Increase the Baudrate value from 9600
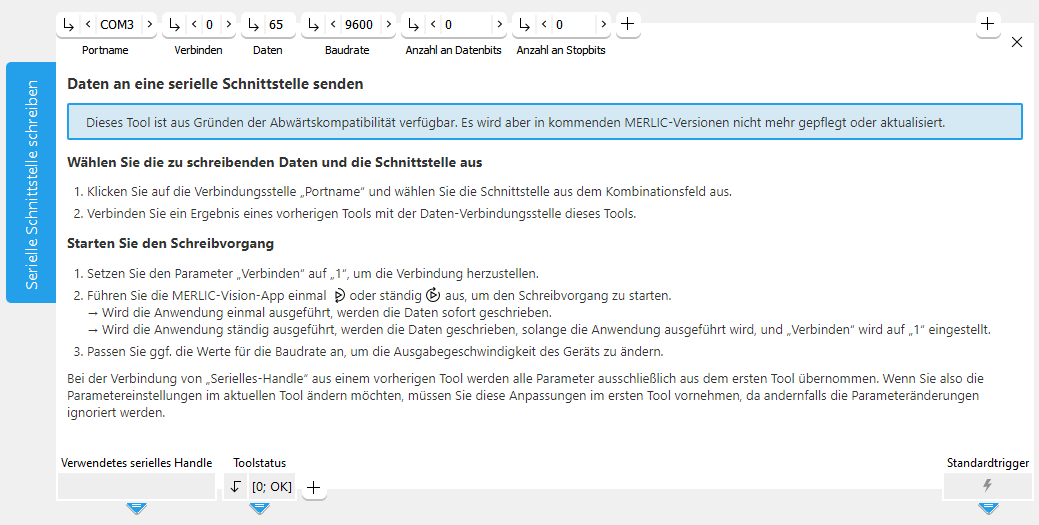The image size is (1039, 525). click(388, 24)
